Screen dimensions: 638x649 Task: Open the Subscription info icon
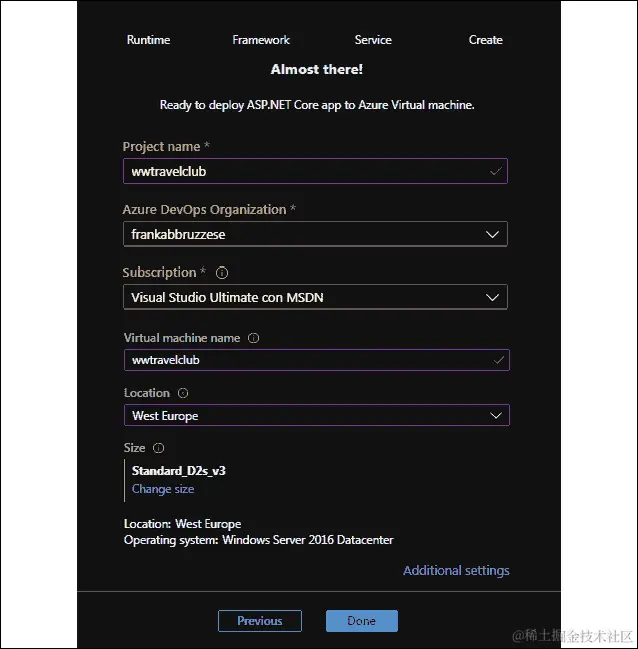[222, 273]
